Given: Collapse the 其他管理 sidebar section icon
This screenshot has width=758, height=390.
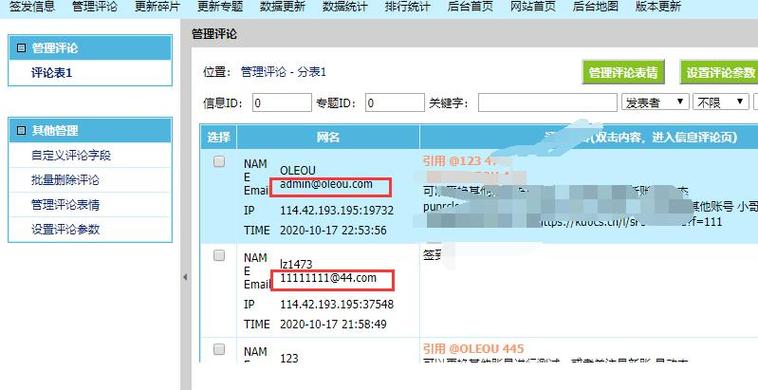Looking at the screenshot, I should 21,130.
